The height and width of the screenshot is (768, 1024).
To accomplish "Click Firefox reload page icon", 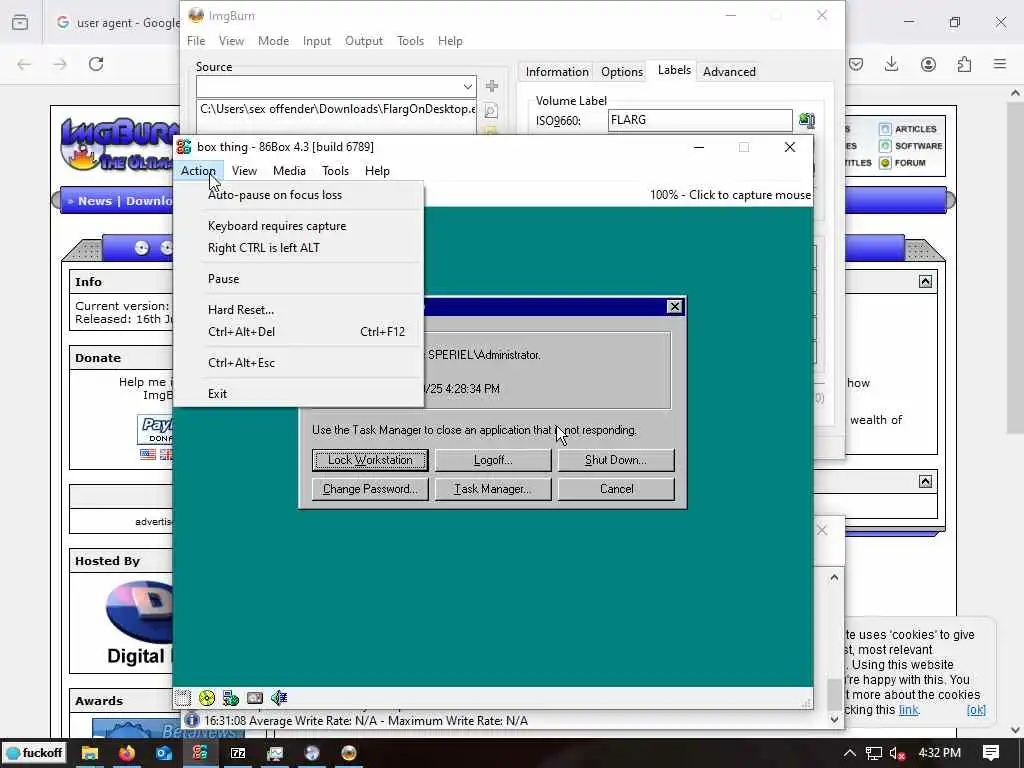I will (96, 64).
